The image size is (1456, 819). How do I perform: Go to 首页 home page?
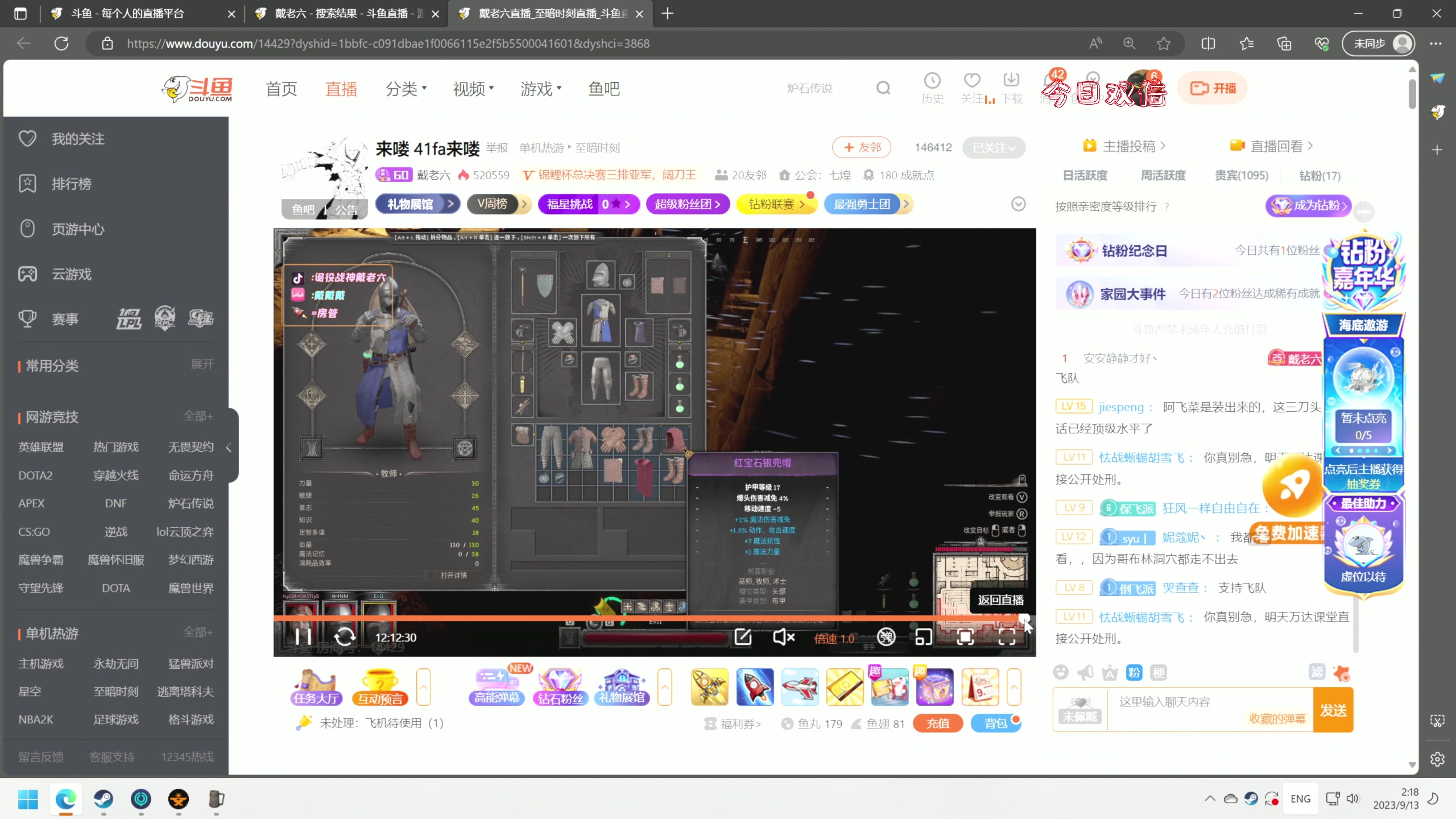click(x=282, y=89)
